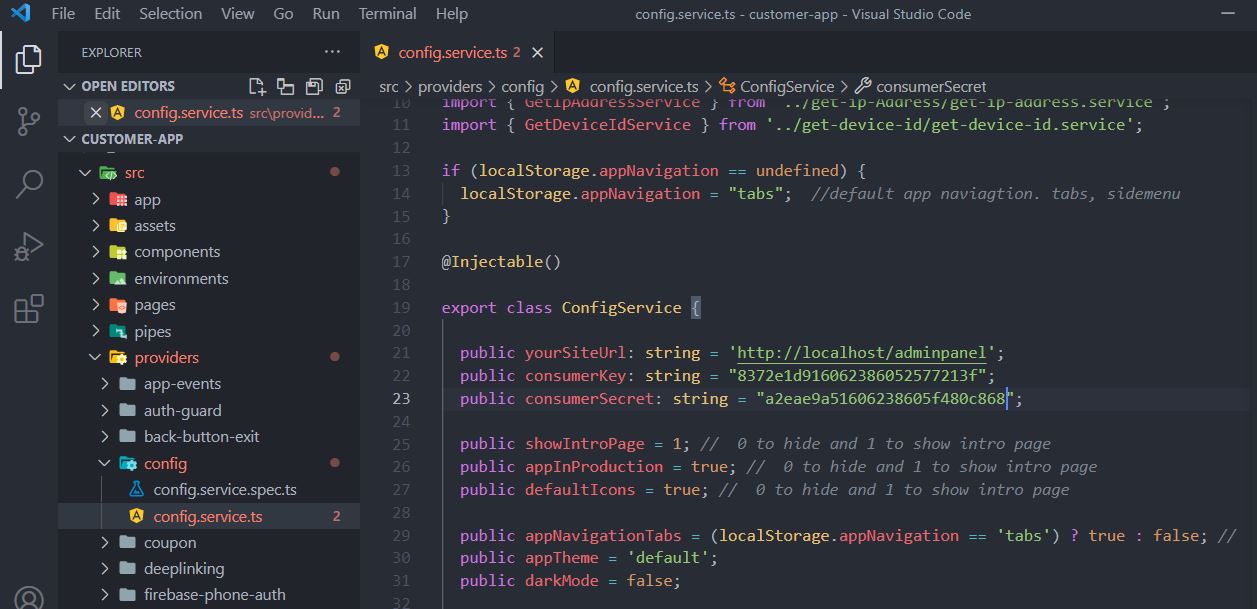The image size is (1257, 609).
Task: Open the Terminal menu
Action: (387, 14)
